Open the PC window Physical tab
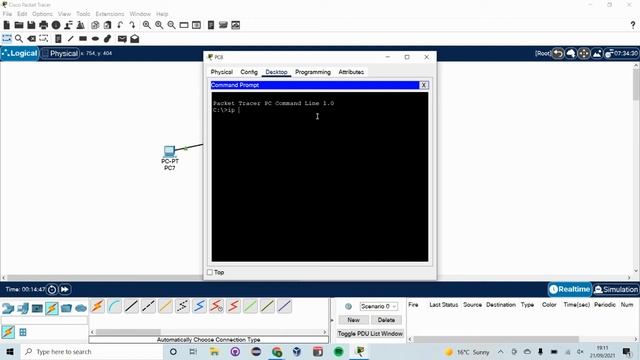 coord(222,72)
